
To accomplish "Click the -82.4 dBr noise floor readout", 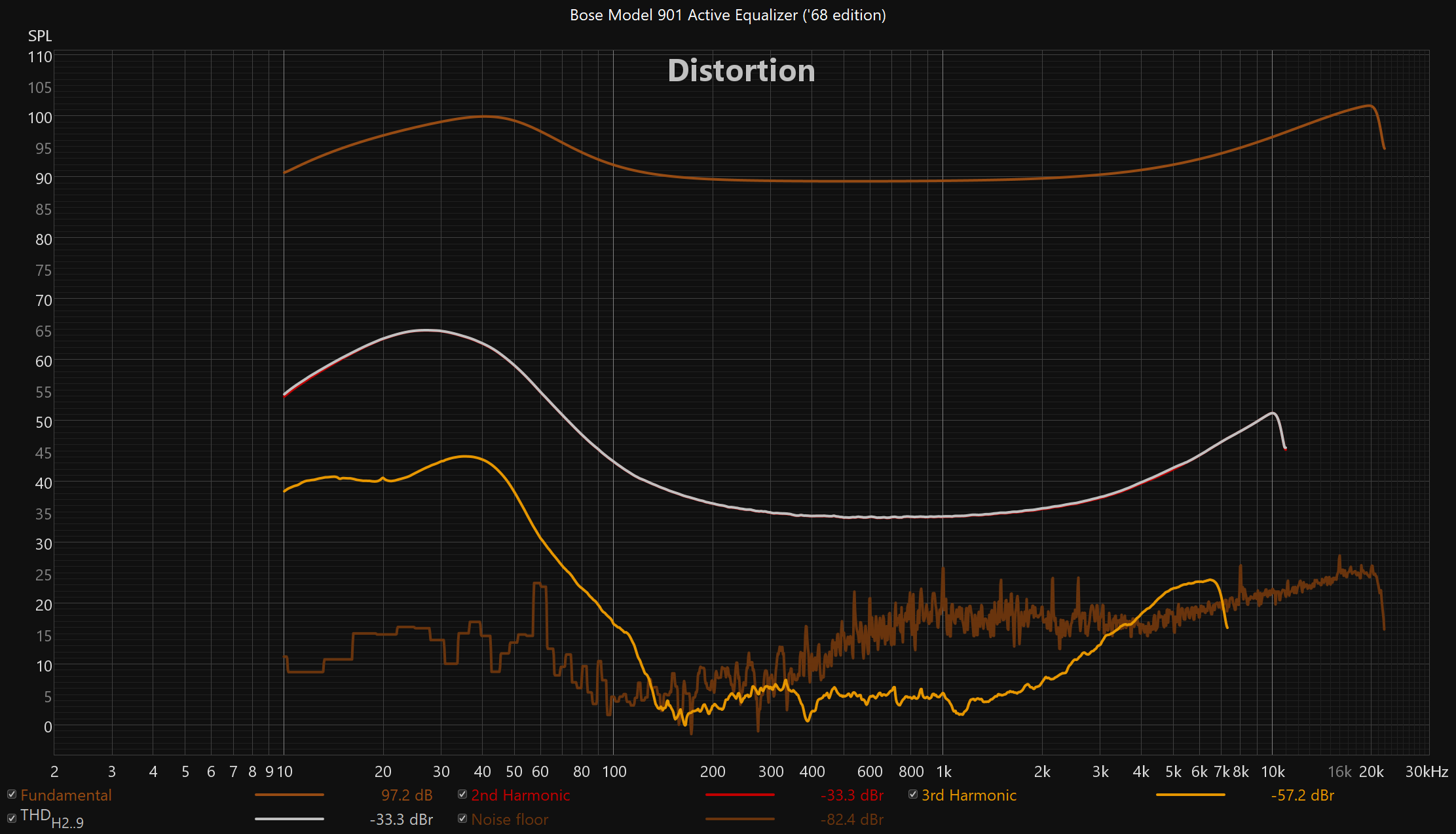I will click(x=852, y=819).
